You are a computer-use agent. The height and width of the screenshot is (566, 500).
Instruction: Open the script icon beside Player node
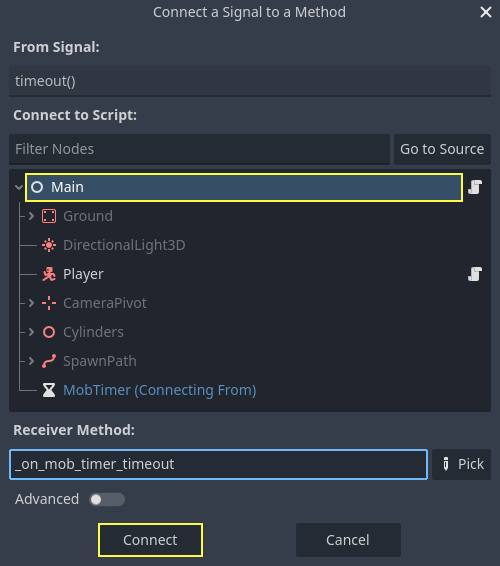pos(475,274)
